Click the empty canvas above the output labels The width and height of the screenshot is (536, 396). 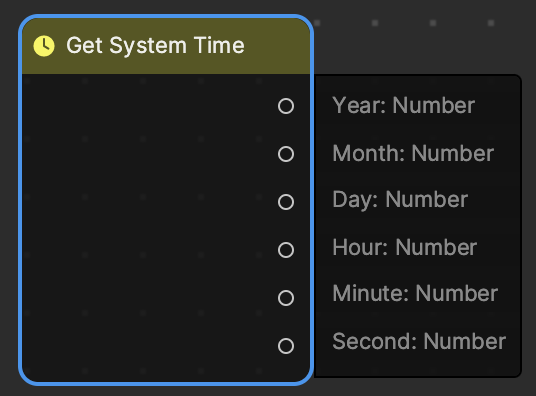(x=417, y=48)
